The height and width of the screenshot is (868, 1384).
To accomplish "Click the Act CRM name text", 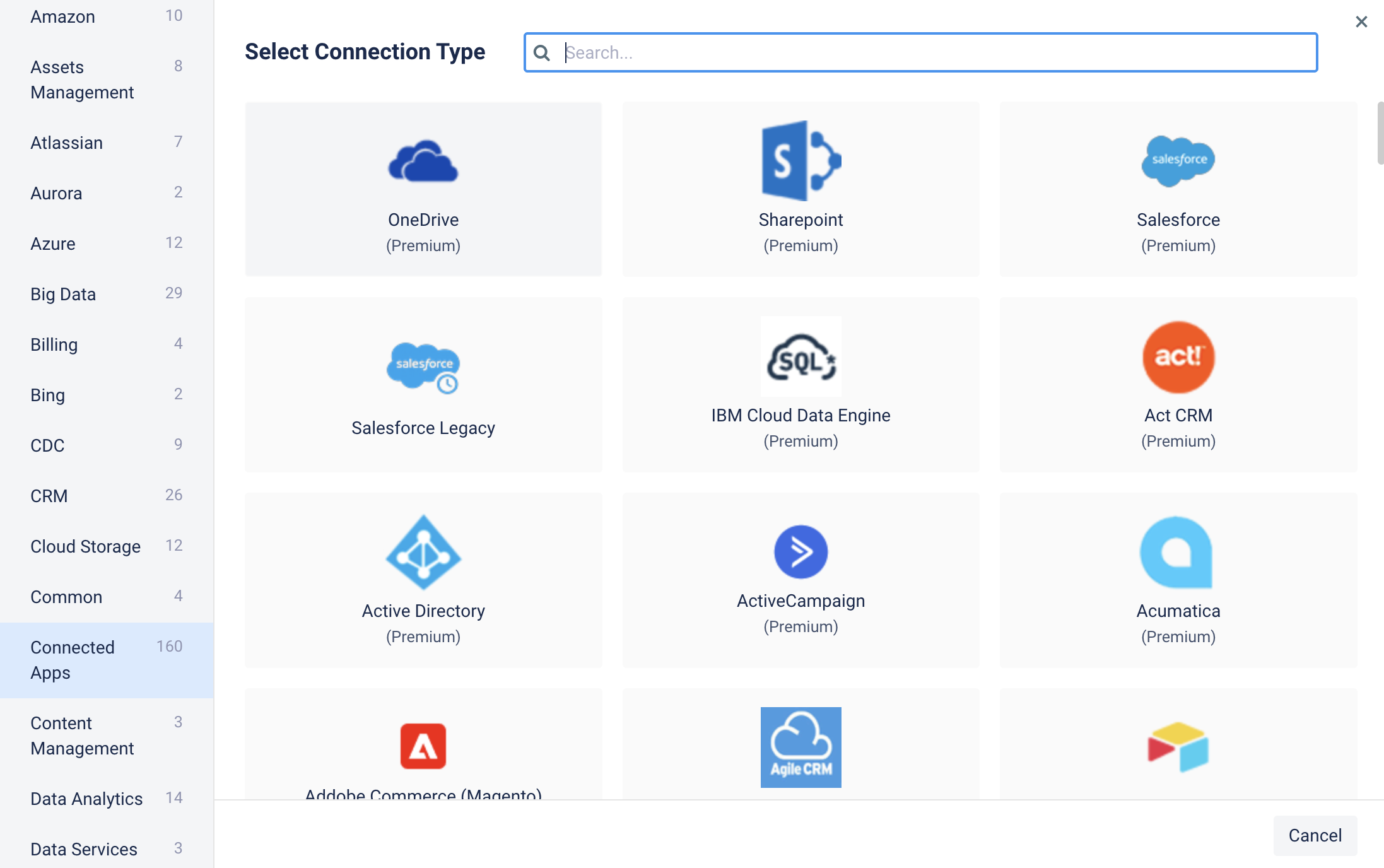I will 1178,415.
